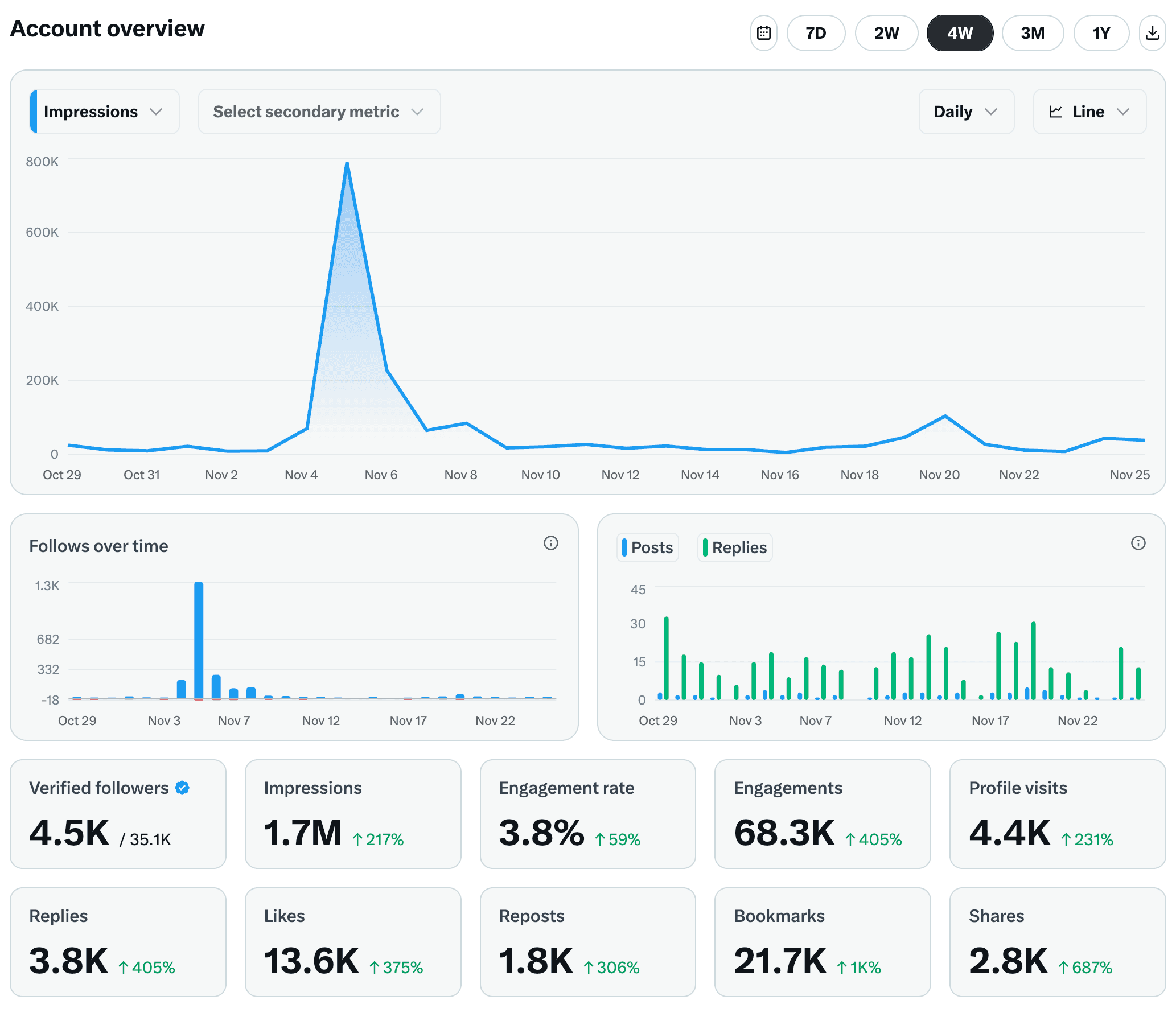Open the calendar date picker icon
The width and height of the screenshot is (1176, 1021).
[x=763, y=33]
